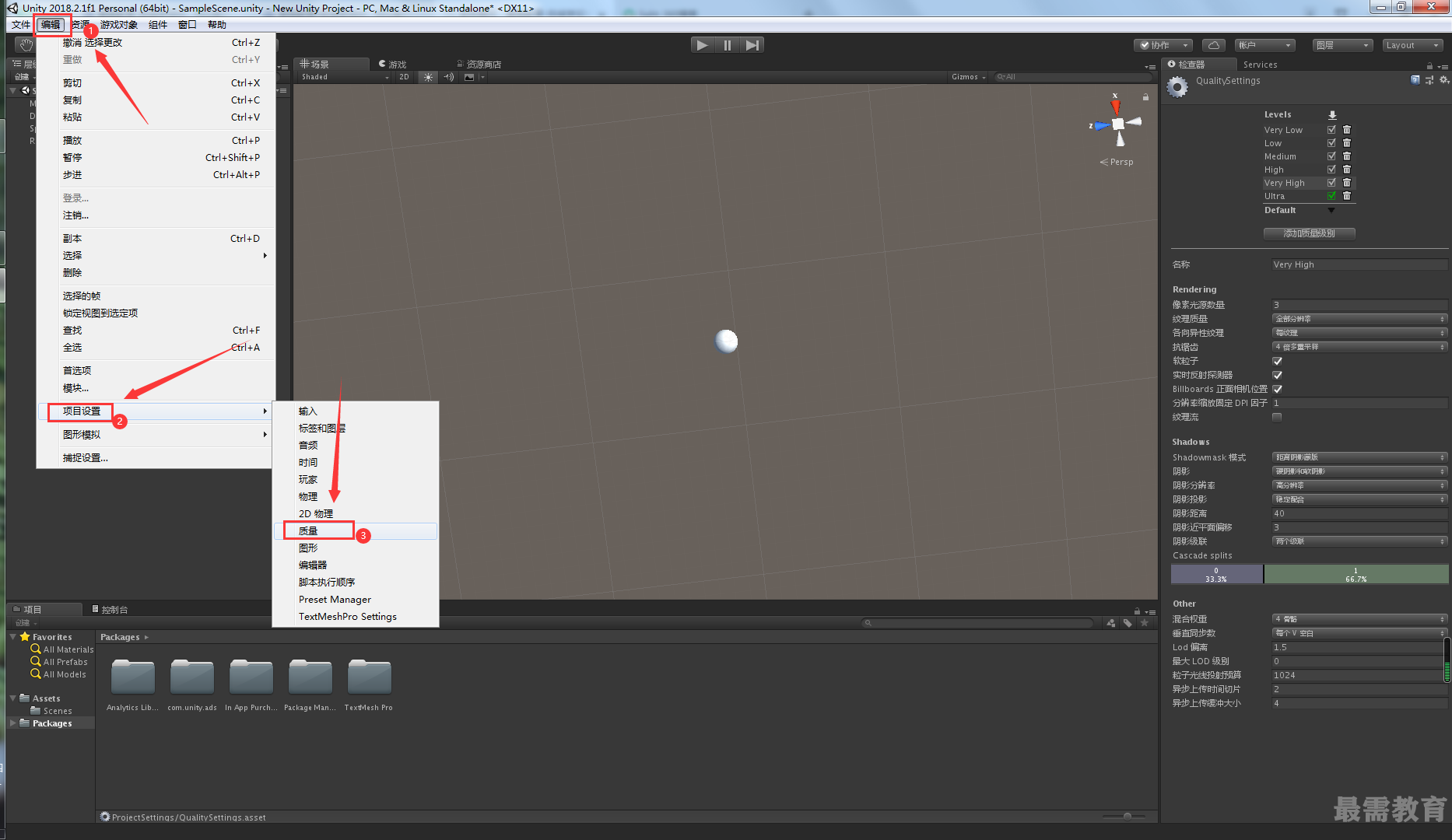Screen dimensions: 1452x840
Task: Select 质量 in the project settings submenu
Action: 356,531
